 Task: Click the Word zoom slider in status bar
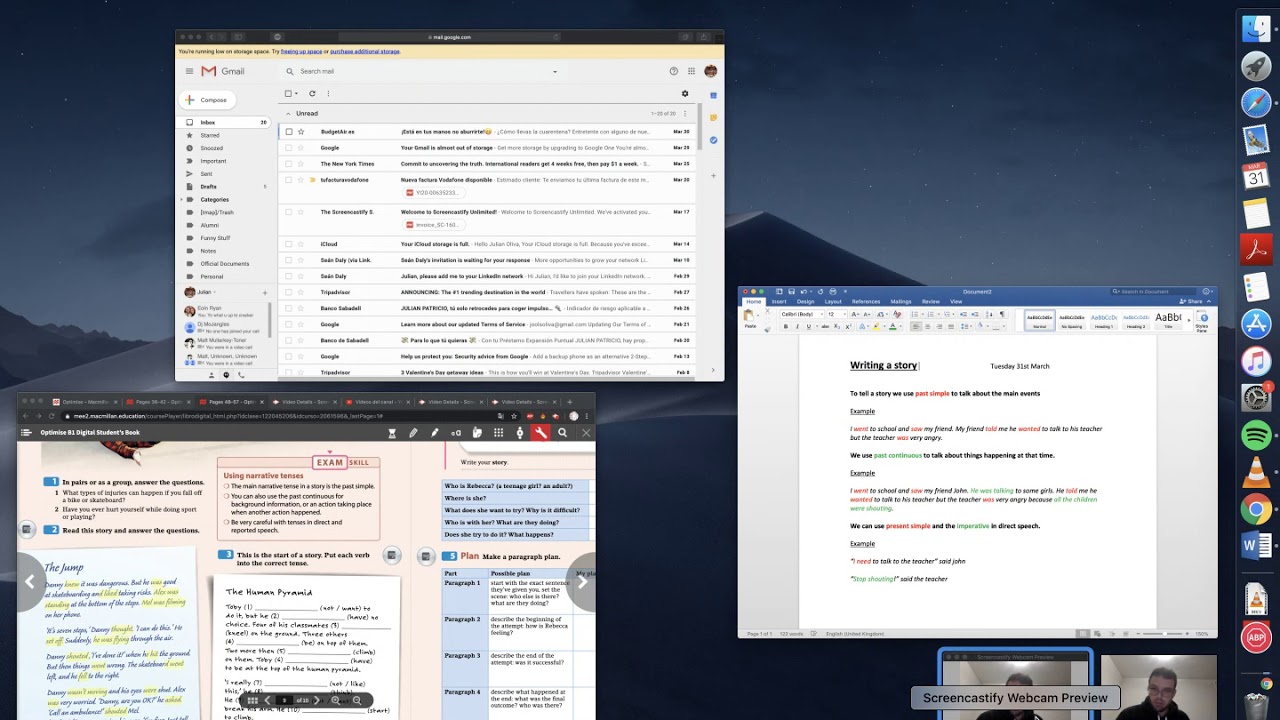click(1162, 634)
